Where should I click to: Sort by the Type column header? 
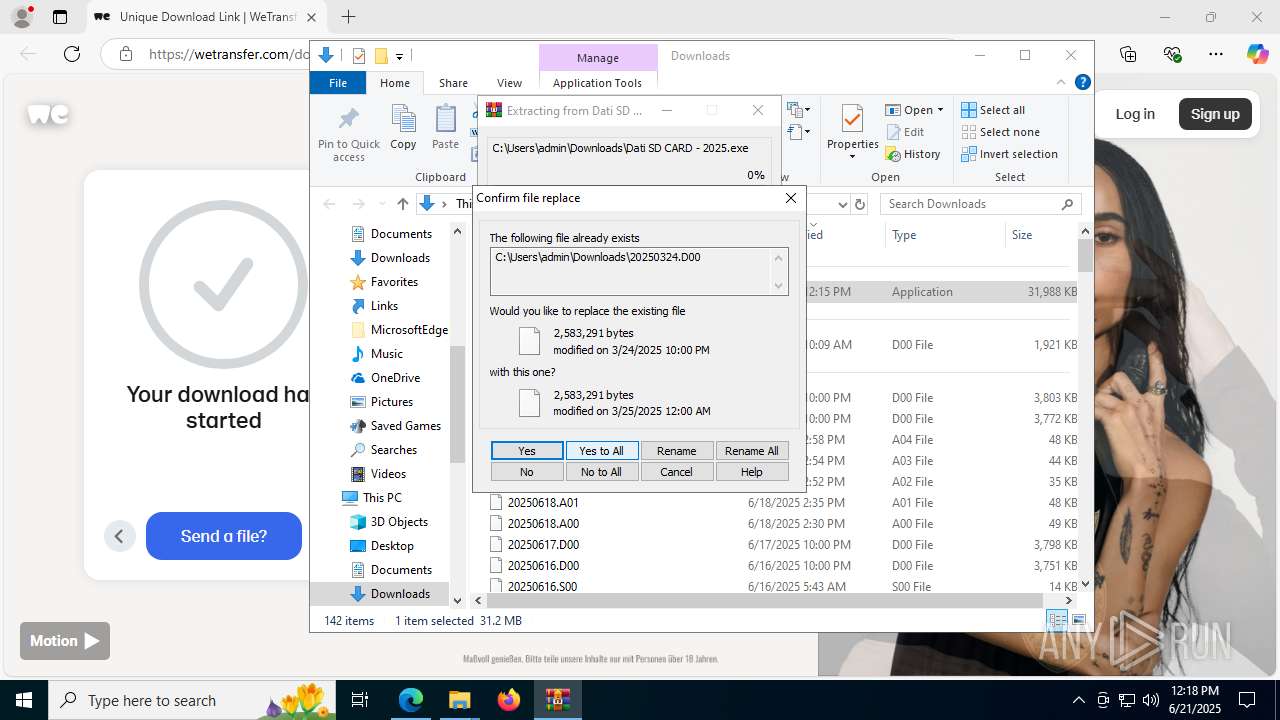click(945, 235)
